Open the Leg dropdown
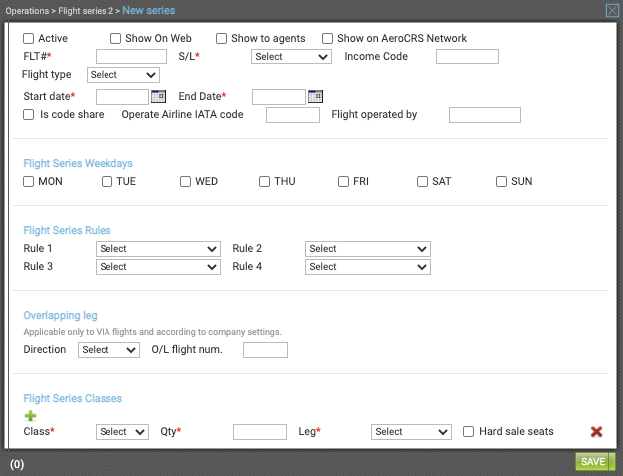Image resolution: width=623 pixels, height=476 pixels. click(x=411, y=431)
